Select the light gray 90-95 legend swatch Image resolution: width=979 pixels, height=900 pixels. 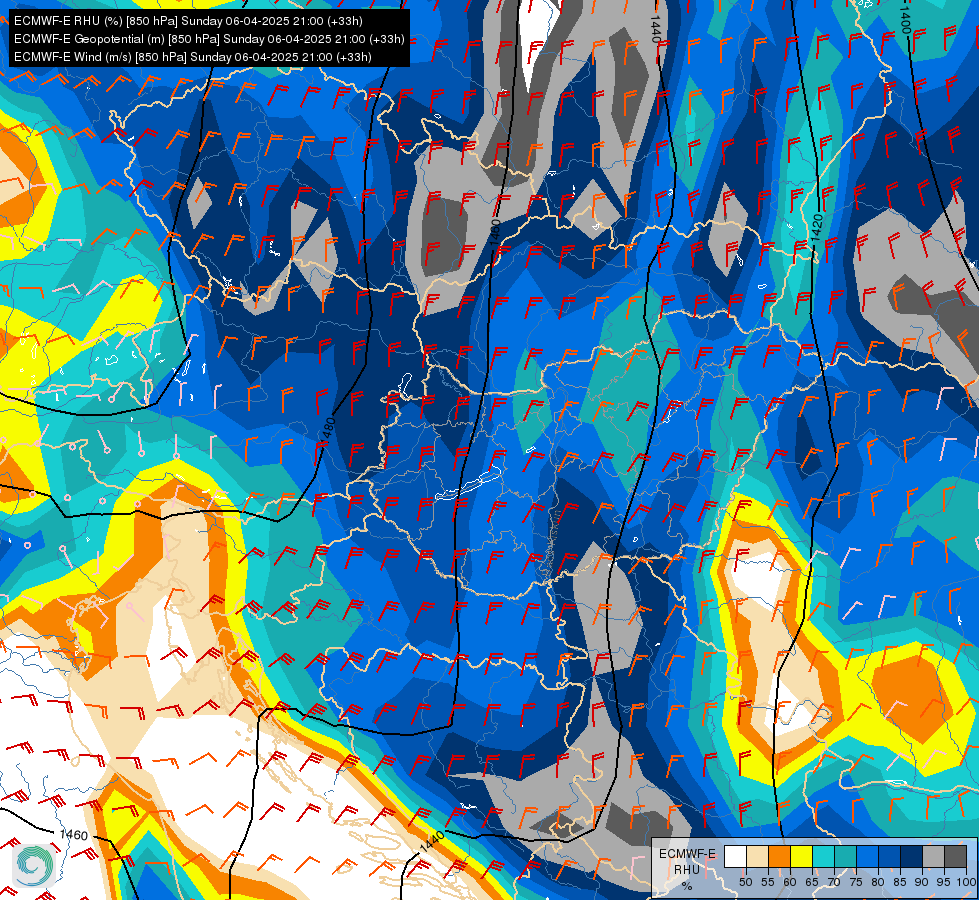pos(933,856)
